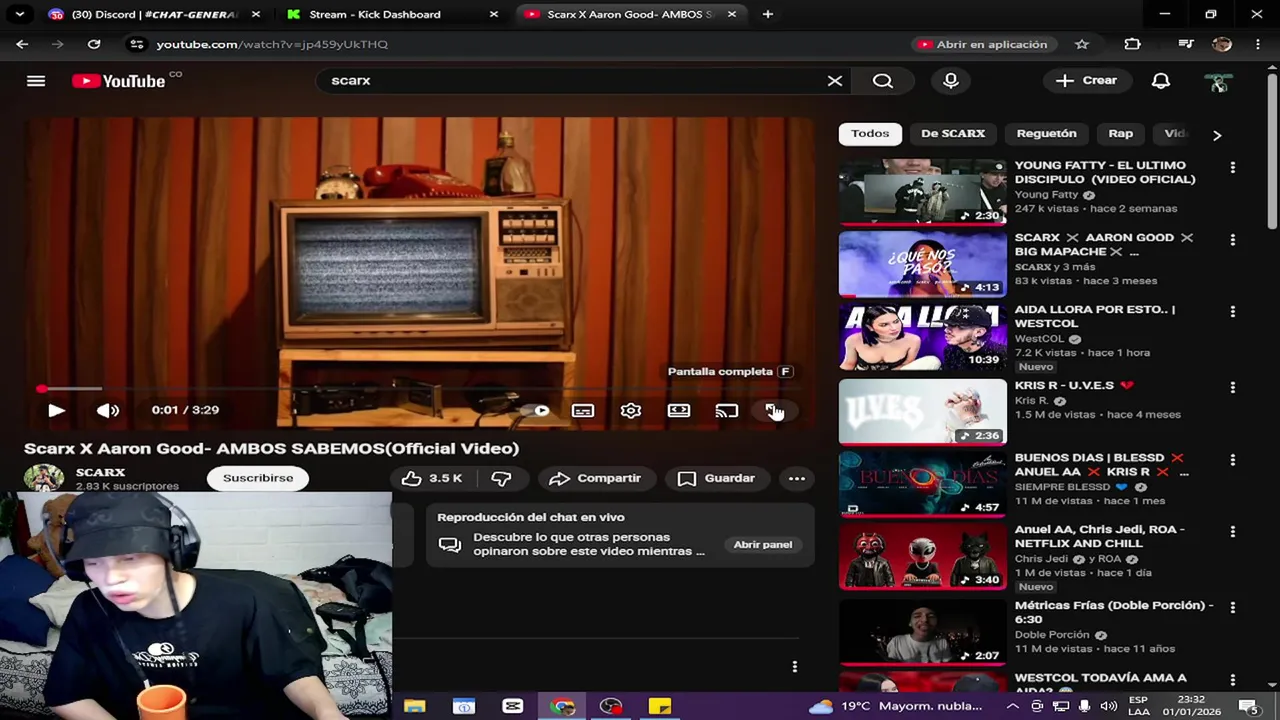Seek on the red progress bar
This screenshot has height=720, width=1280.
click(x=420, y=388)
